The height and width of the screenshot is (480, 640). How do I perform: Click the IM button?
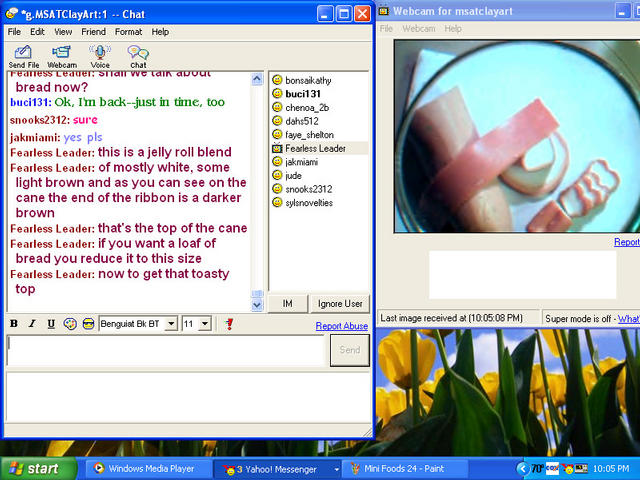click(x=287, y=304)
